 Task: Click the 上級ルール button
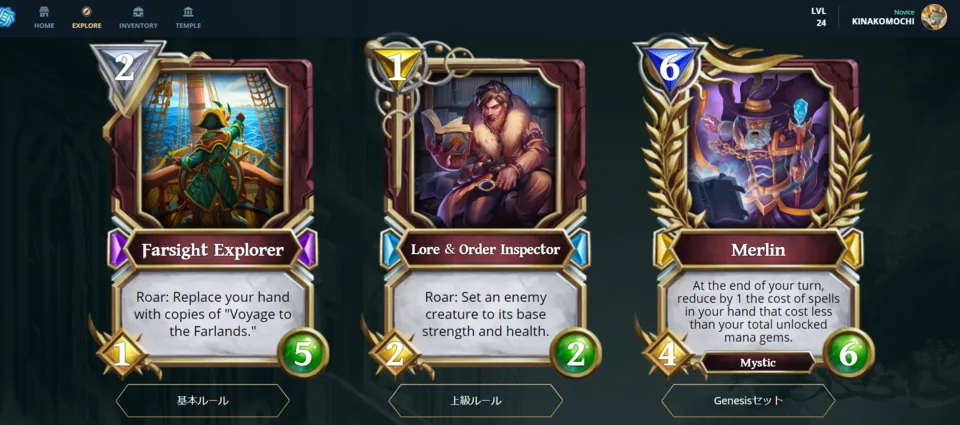coord(476,401)
